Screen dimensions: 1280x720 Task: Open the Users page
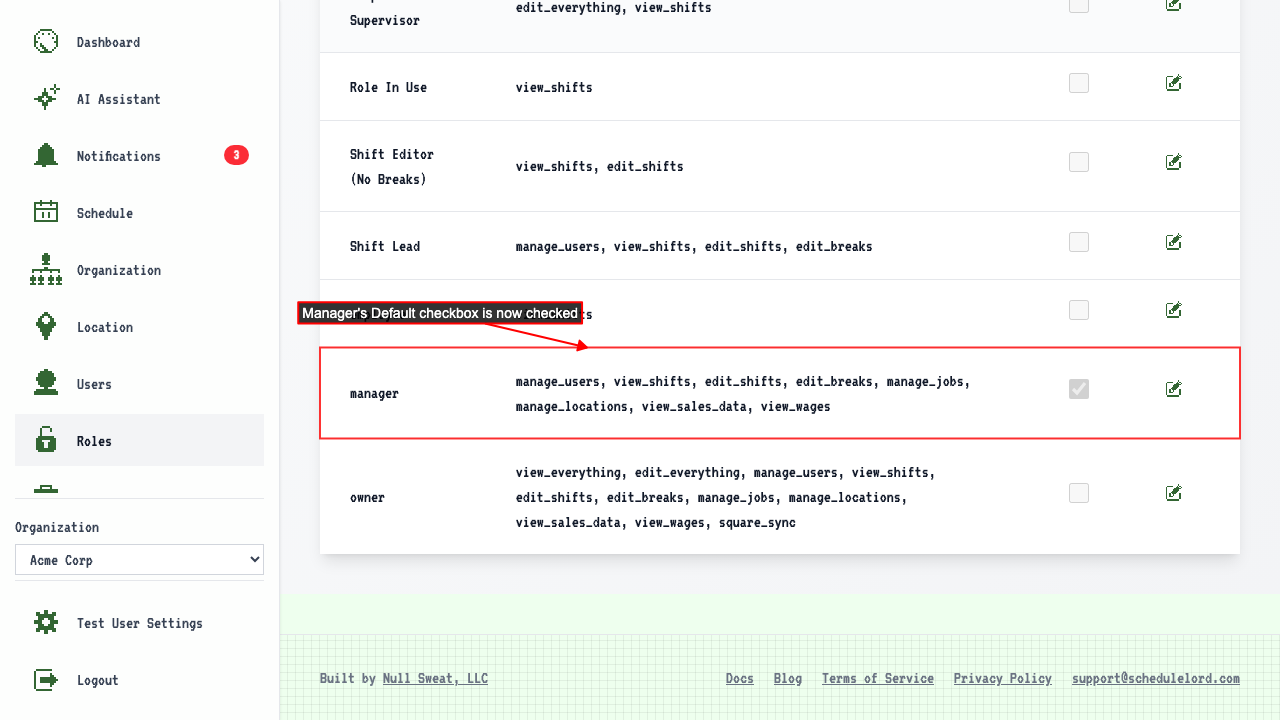(x=139, y=384)
